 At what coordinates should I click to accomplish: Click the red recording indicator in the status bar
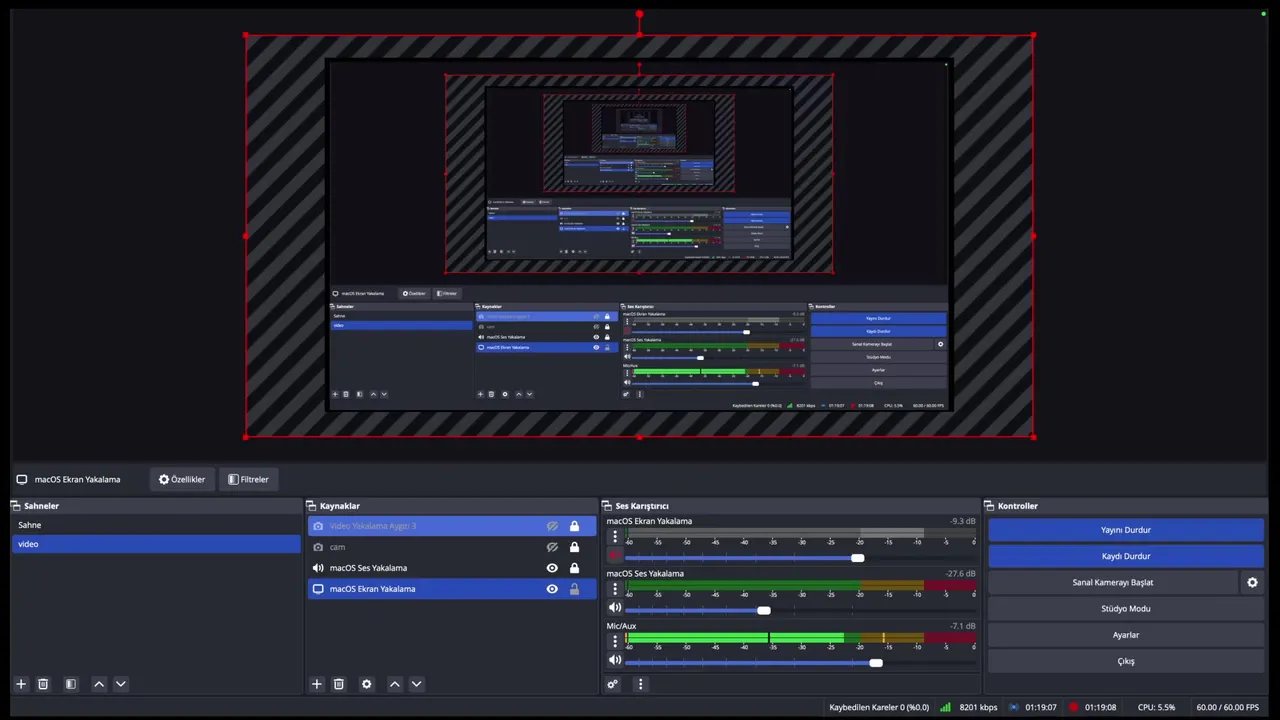point(1074,707)
